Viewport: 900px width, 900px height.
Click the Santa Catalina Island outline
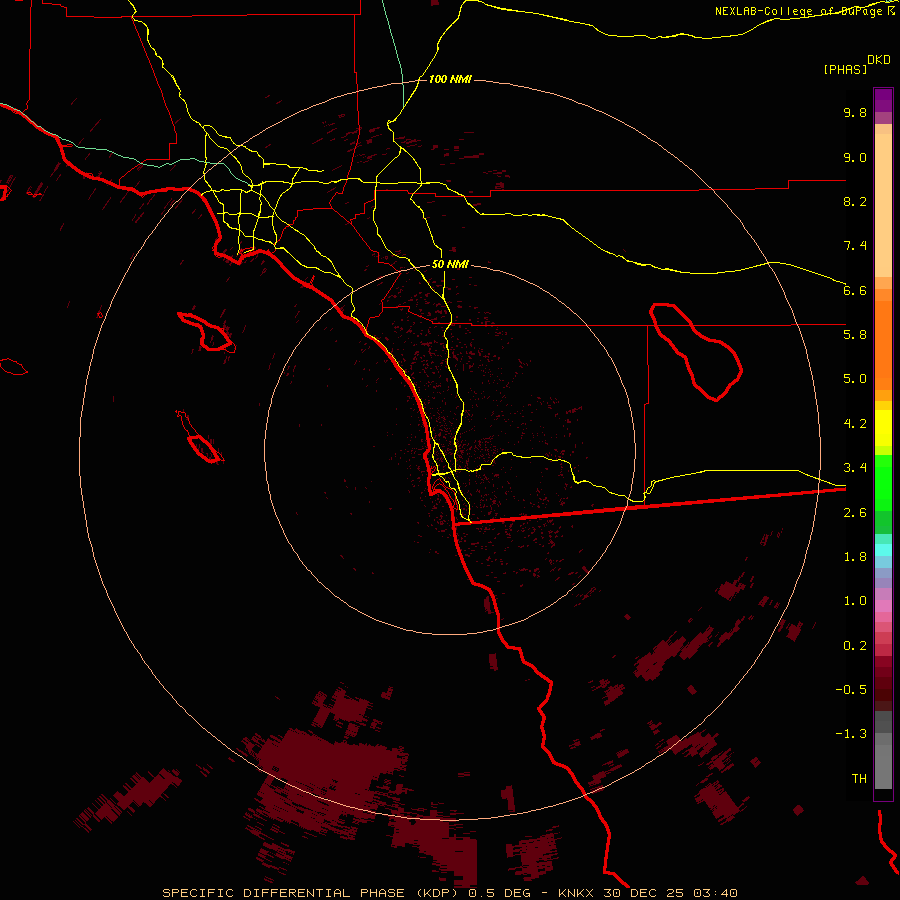(207, 332)
